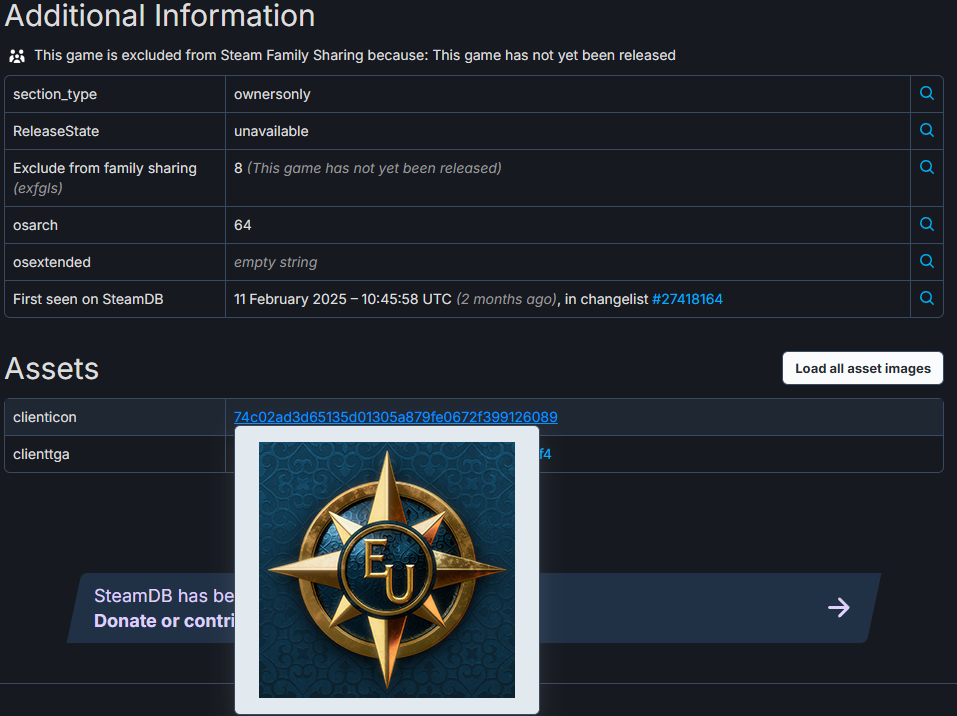
Task: Open the partially hidden clienttga hash link
Action: point(545,454)
